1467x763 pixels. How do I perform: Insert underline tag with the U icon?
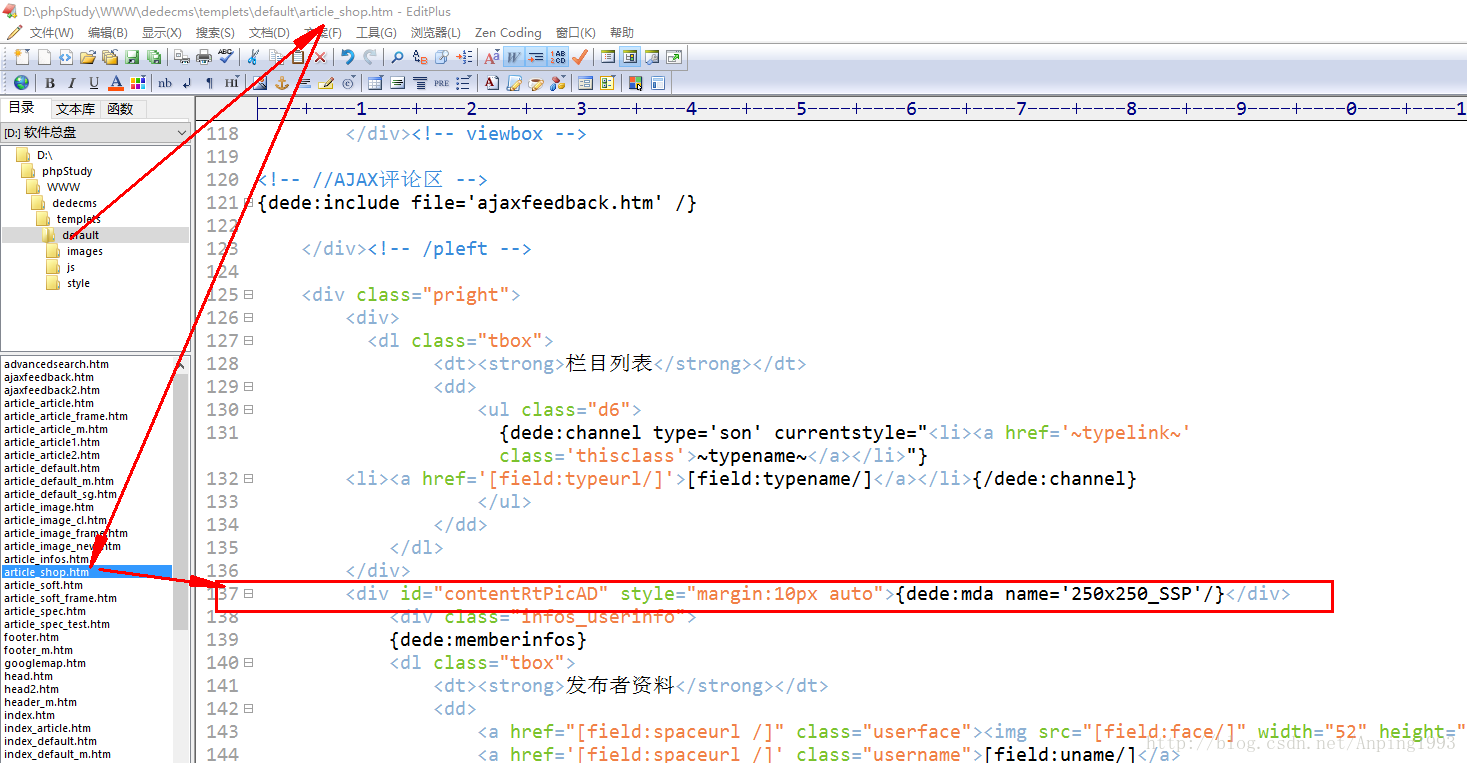[x=94, y=83]
